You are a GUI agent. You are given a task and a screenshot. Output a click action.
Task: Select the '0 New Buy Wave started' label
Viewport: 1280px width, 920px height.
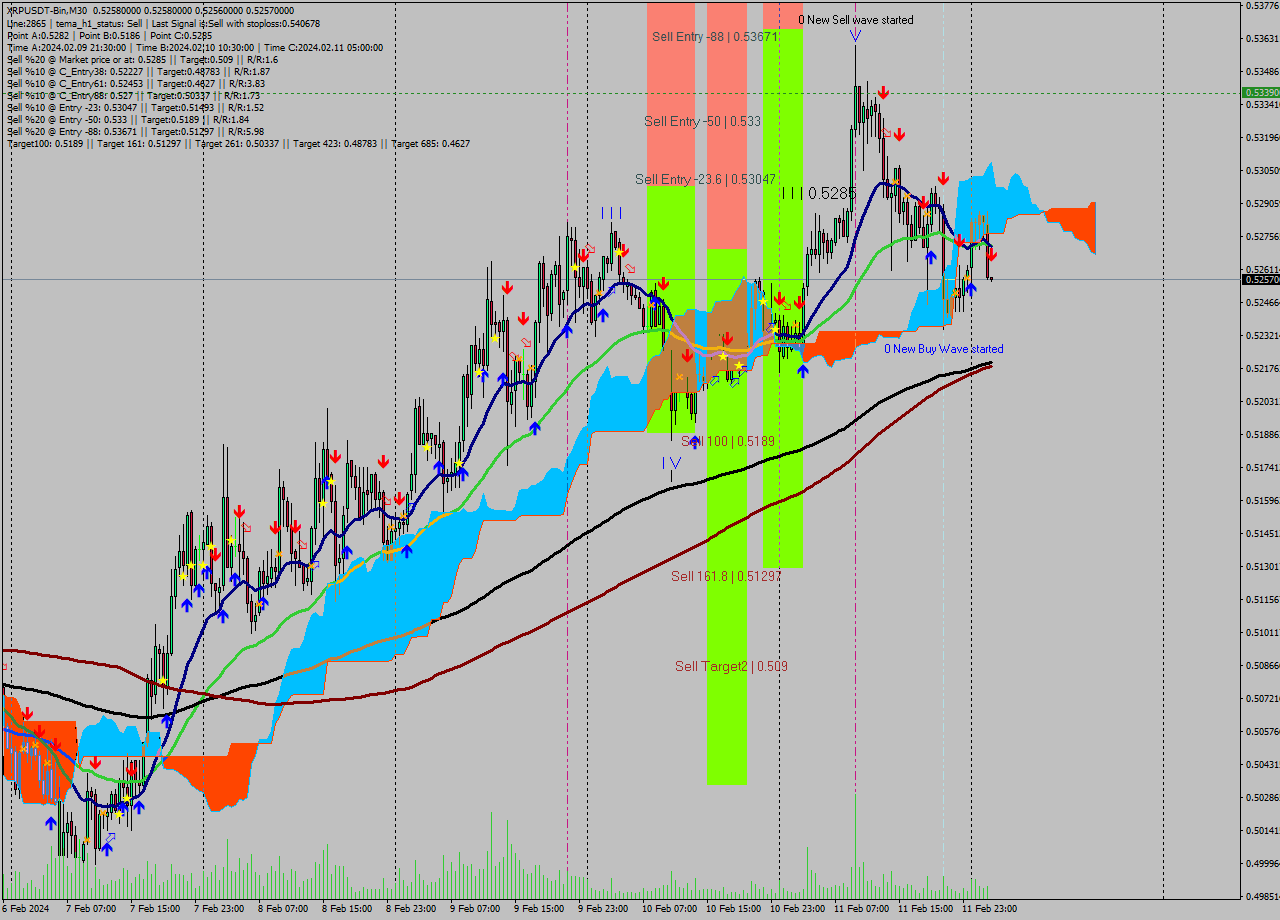(943, 349)
